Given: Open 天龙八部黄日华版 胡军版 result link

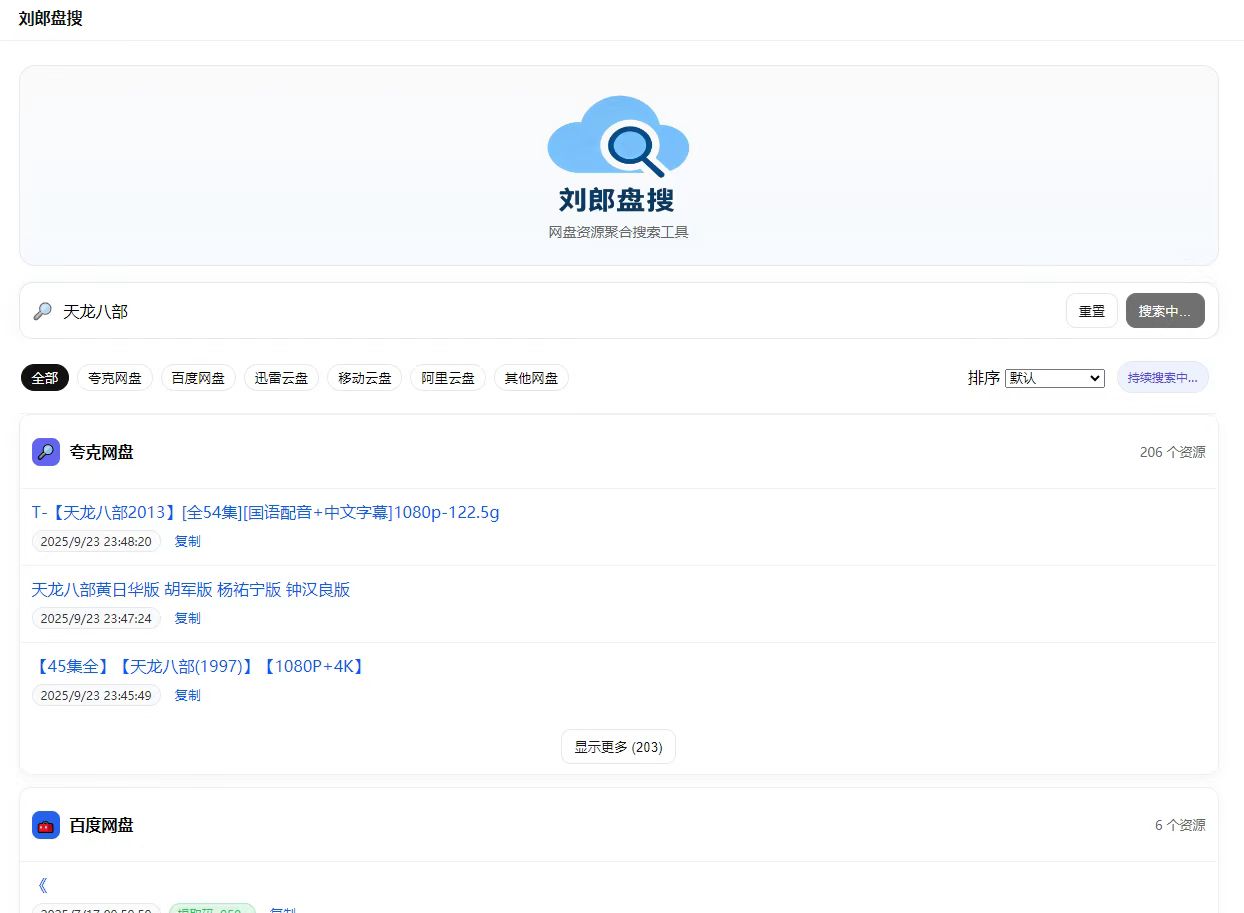Looking at the screenshot, I should [191, 590].
